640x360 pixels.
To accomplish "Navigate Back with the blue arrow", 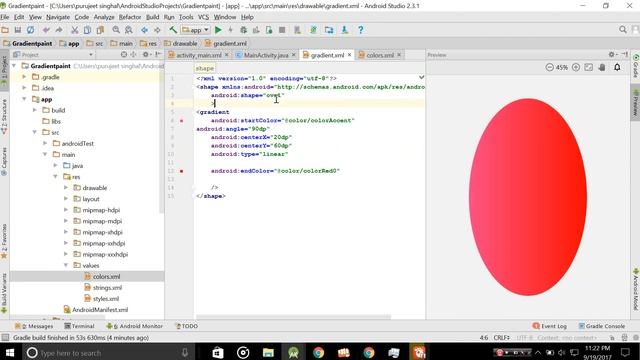I will pos(144,30).
